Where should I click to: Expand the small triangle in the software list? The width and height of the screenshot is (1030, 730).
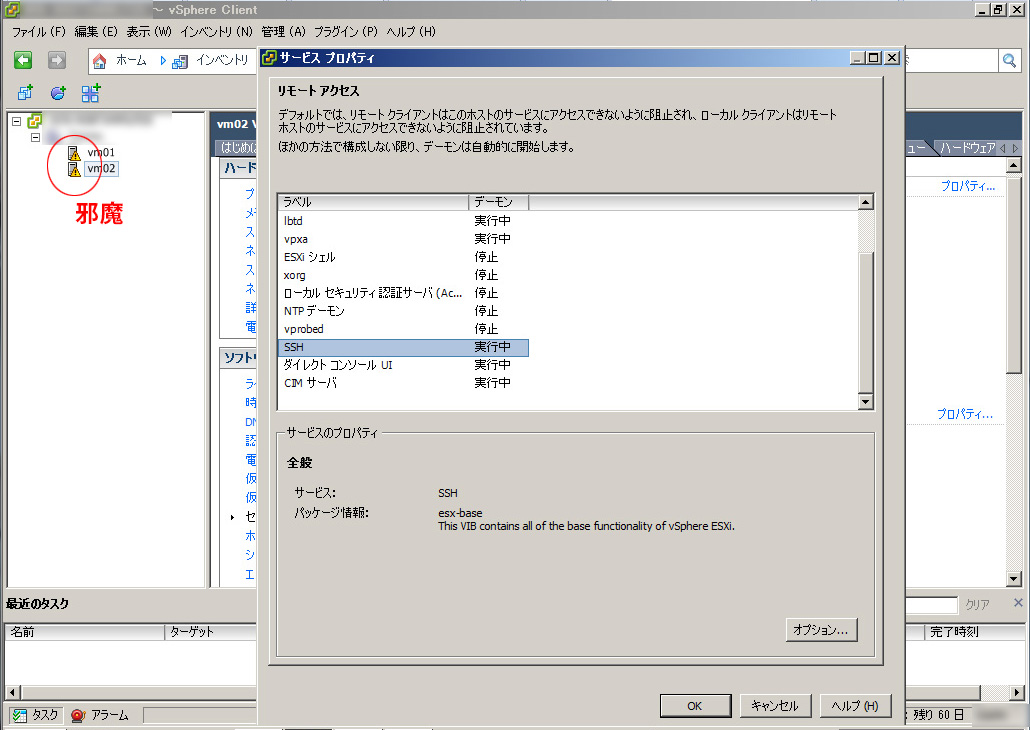point(233,518)
